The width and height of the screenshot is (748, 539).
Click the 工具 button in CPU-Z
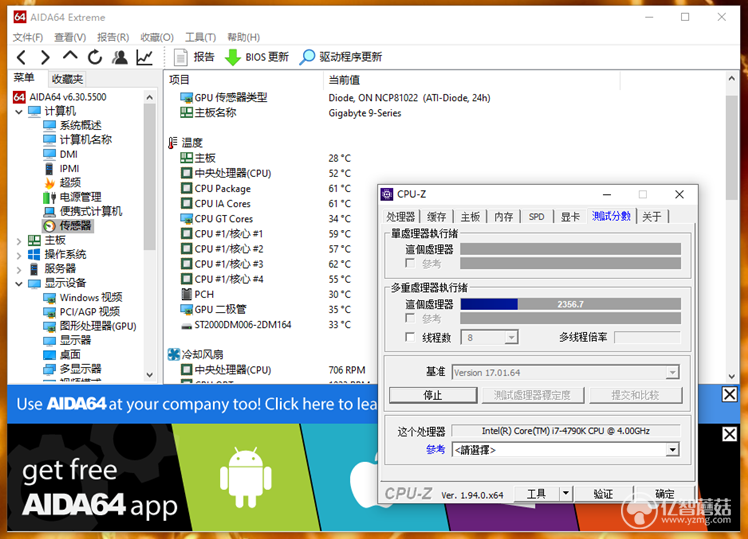pos(536,494)
